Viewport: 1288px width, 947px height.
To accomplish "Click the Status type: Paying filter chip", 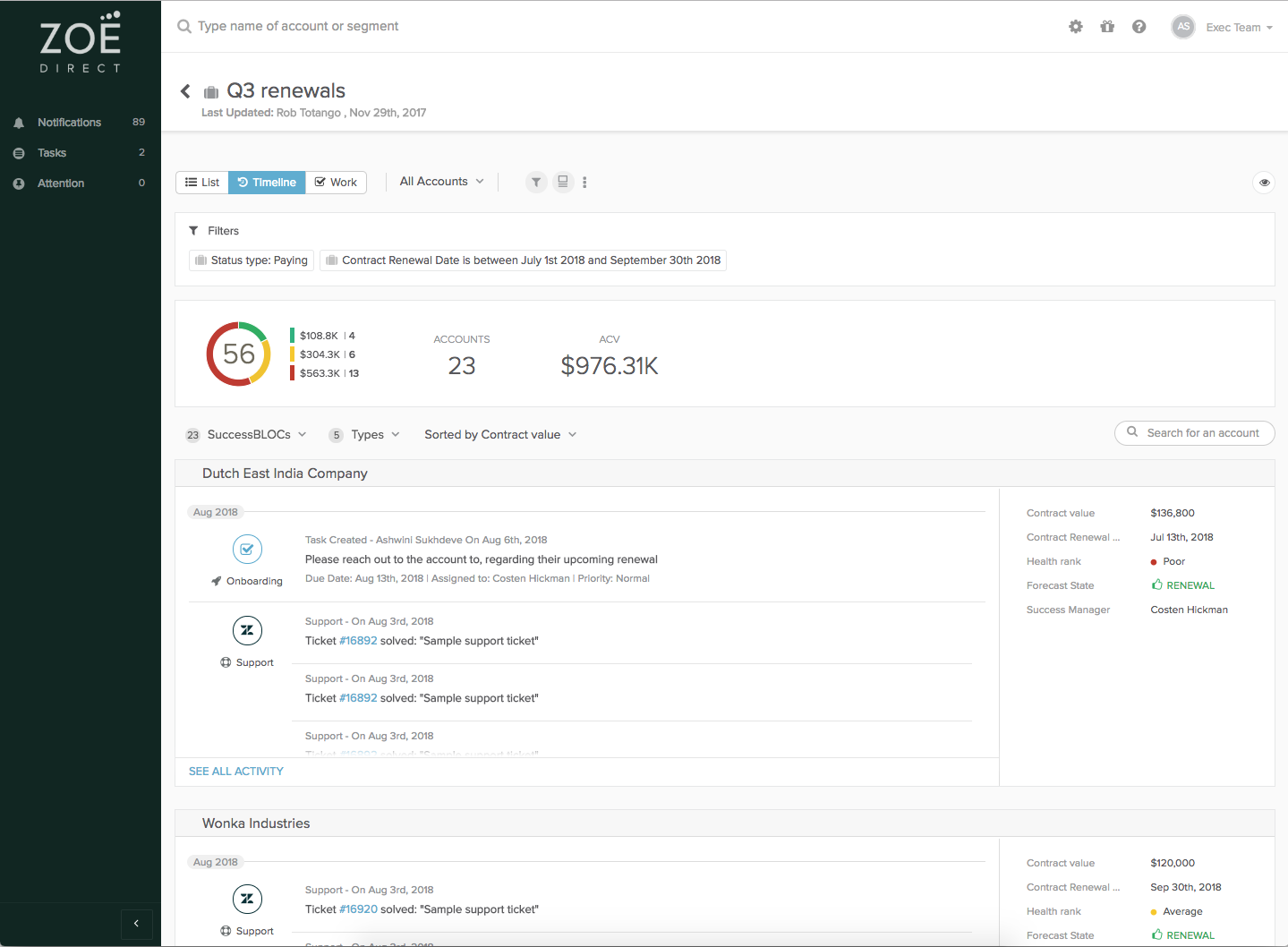I will (x=252, y=260).
